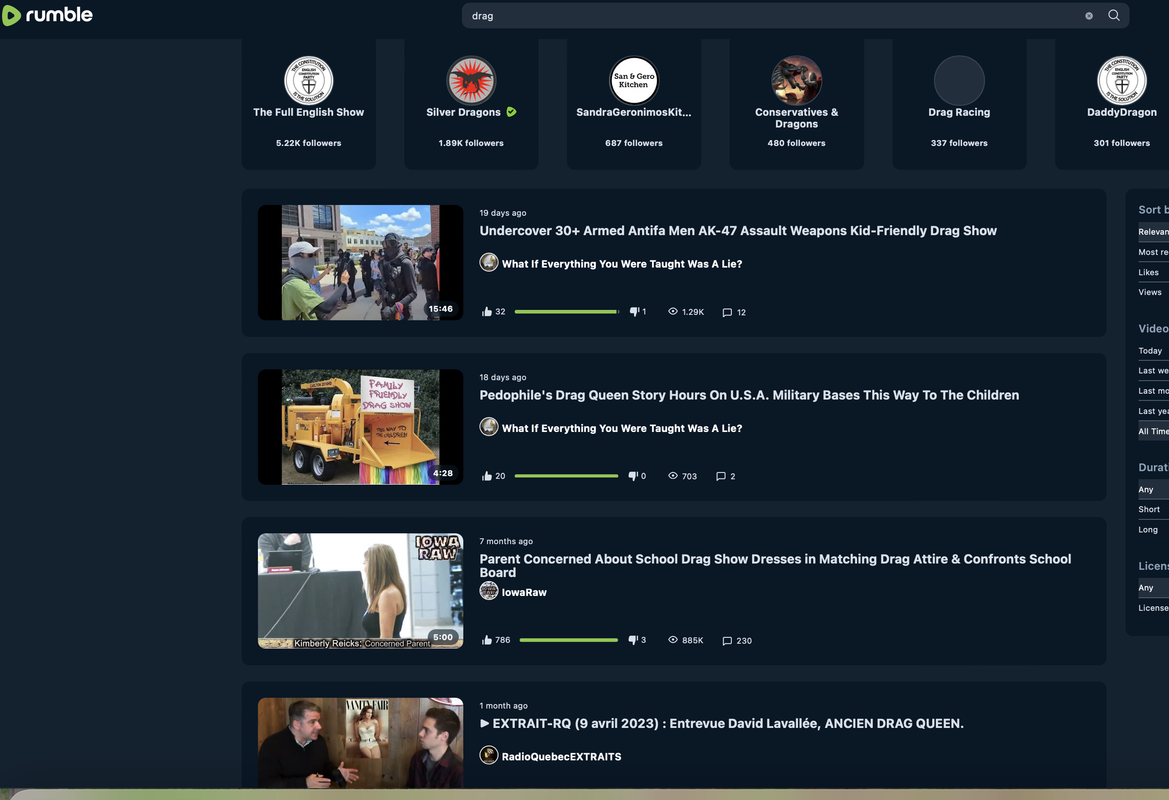Open the Silver Dragons channel avatar
This screenshot has width=1169, height=800.
[x=471, y=80]
